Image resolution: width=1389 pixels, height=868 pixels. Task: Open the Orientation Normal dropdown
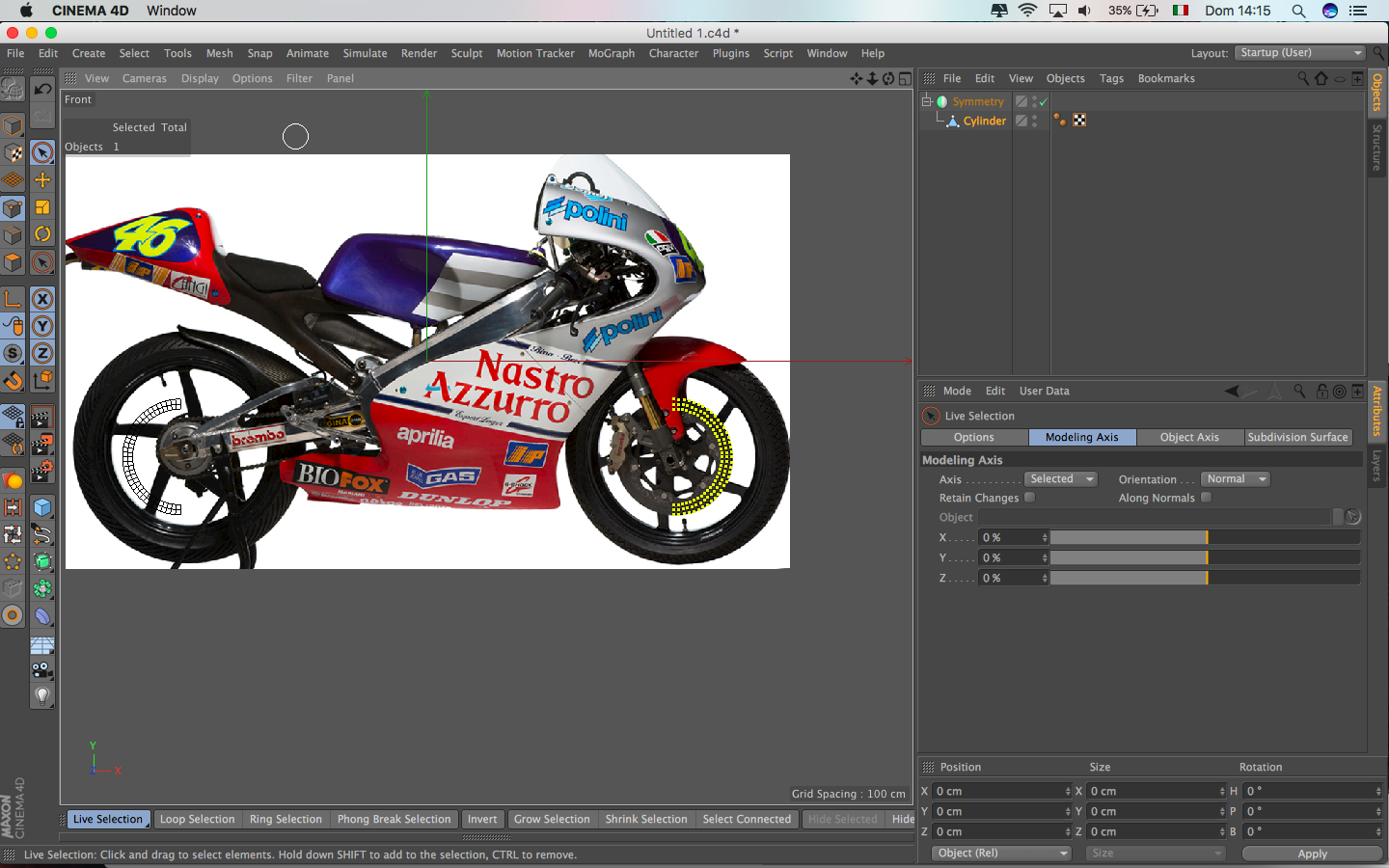(1236, 479)
